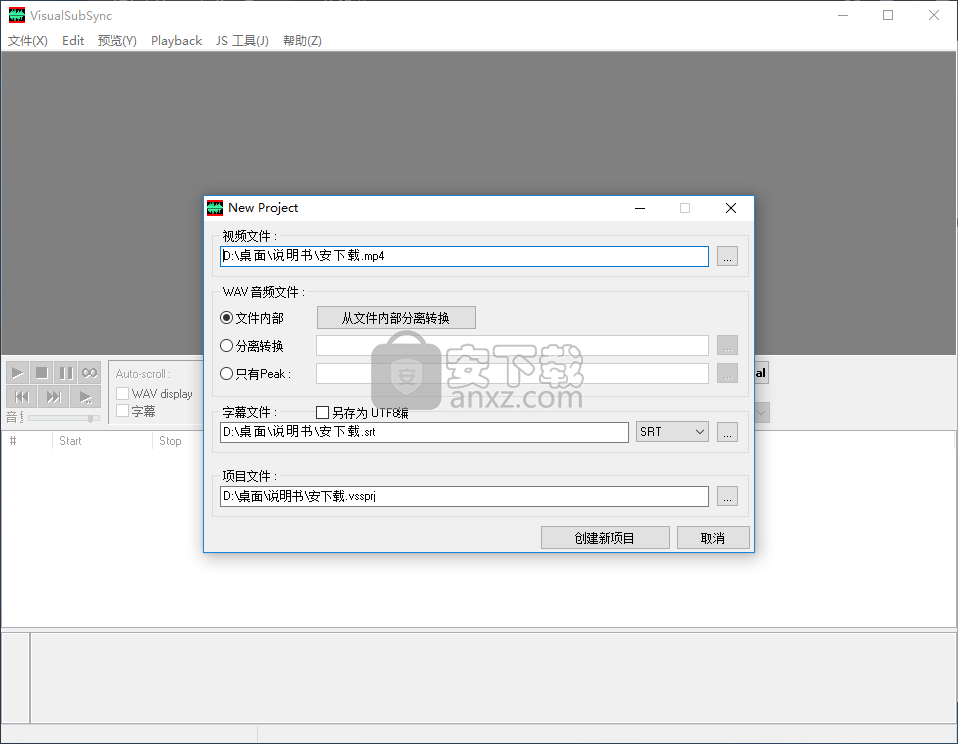This screenshot has height=744, width=958.
Task: Minimize the New Project dialog
Action: tap(640, 208)
